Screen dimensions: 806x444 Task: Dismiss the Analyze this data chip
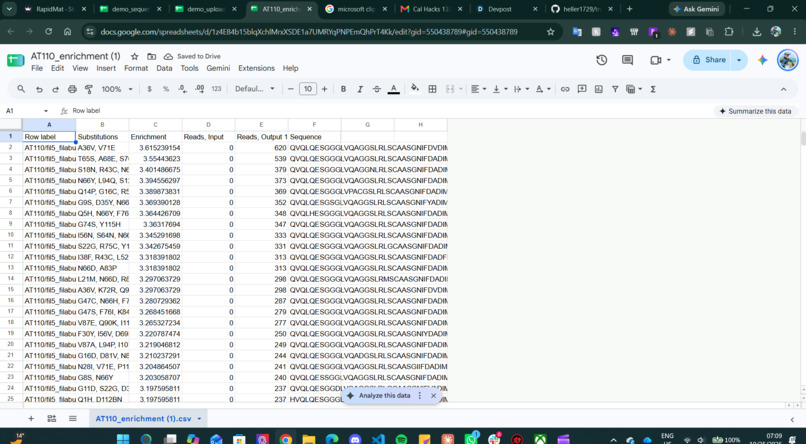pyautogui.click(x=433, y=396)
